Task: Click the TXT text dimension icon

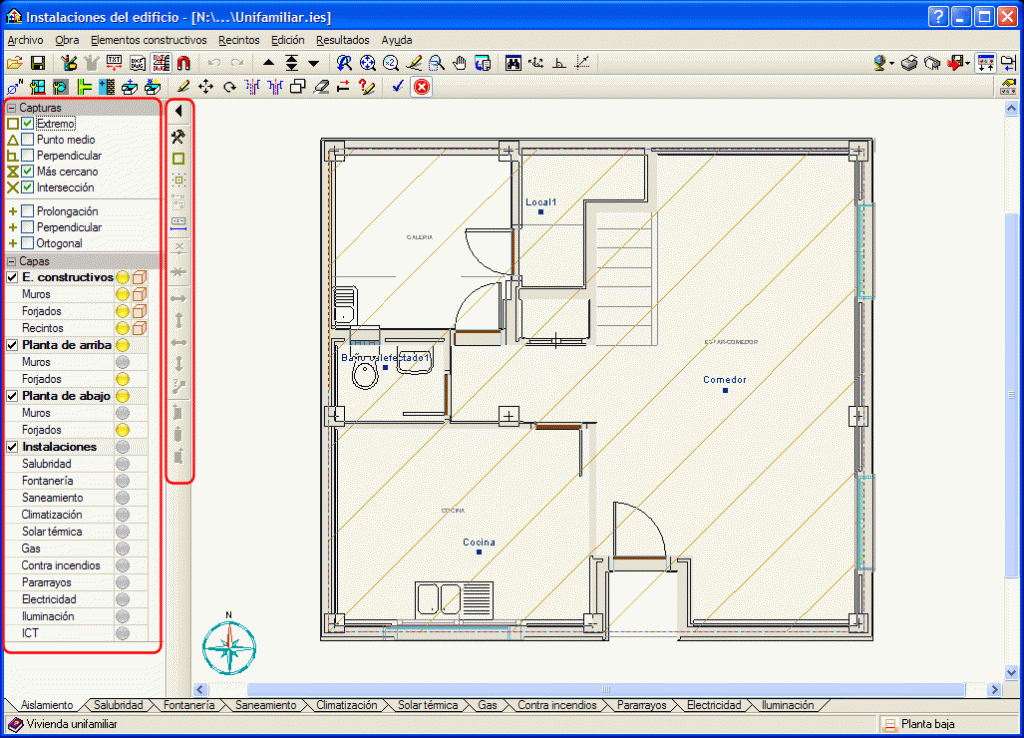Action: 114,63
